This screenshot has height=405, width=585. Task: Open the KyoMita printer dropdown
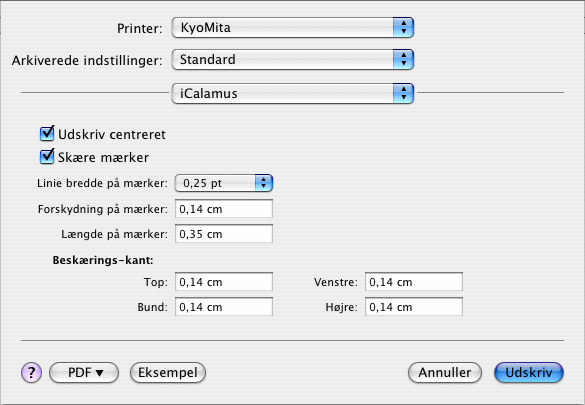[x=292, y=28]
